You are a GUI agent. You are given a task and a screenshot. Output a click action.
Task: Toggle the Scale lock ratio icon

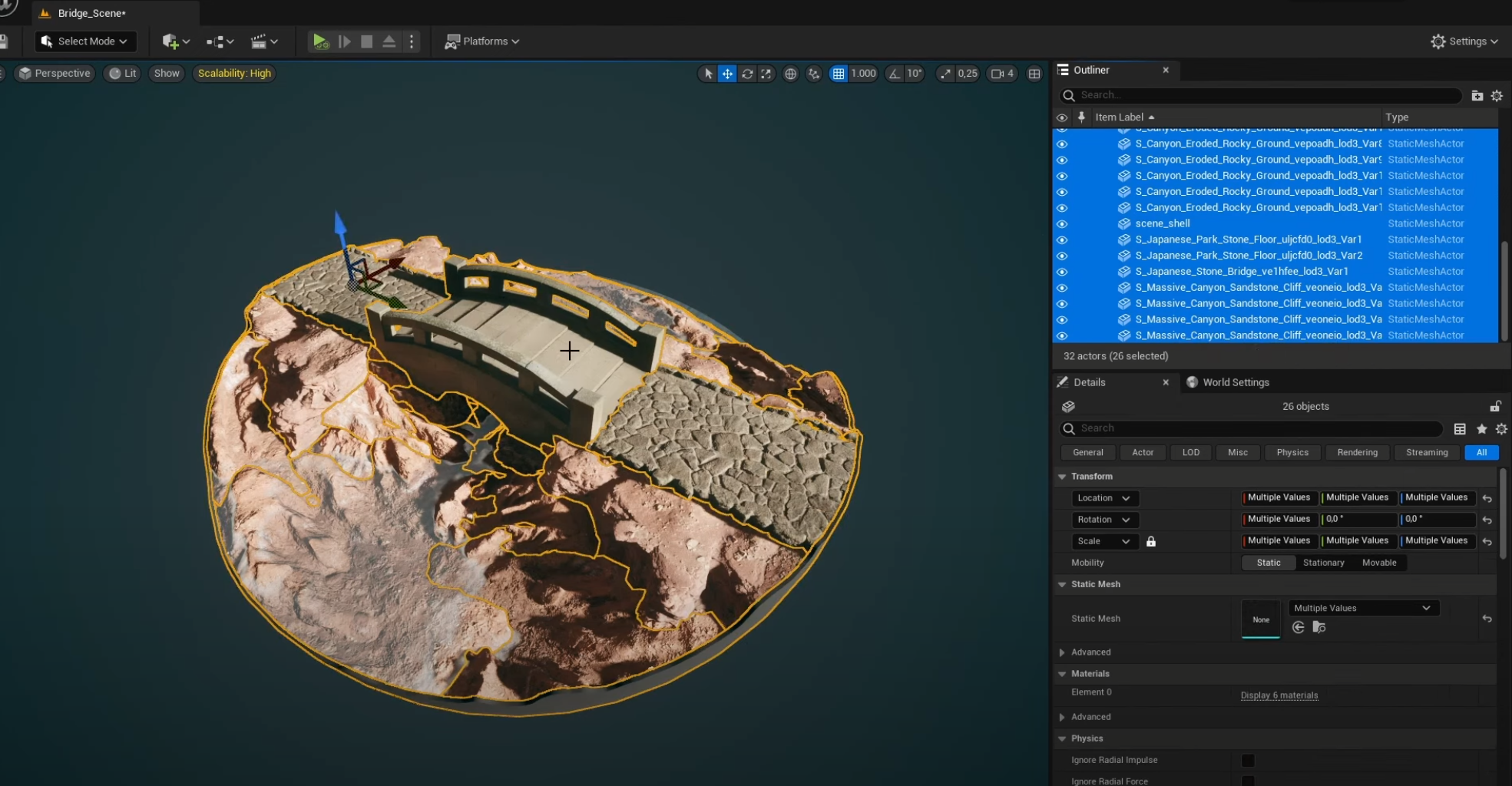point(1150,542)
